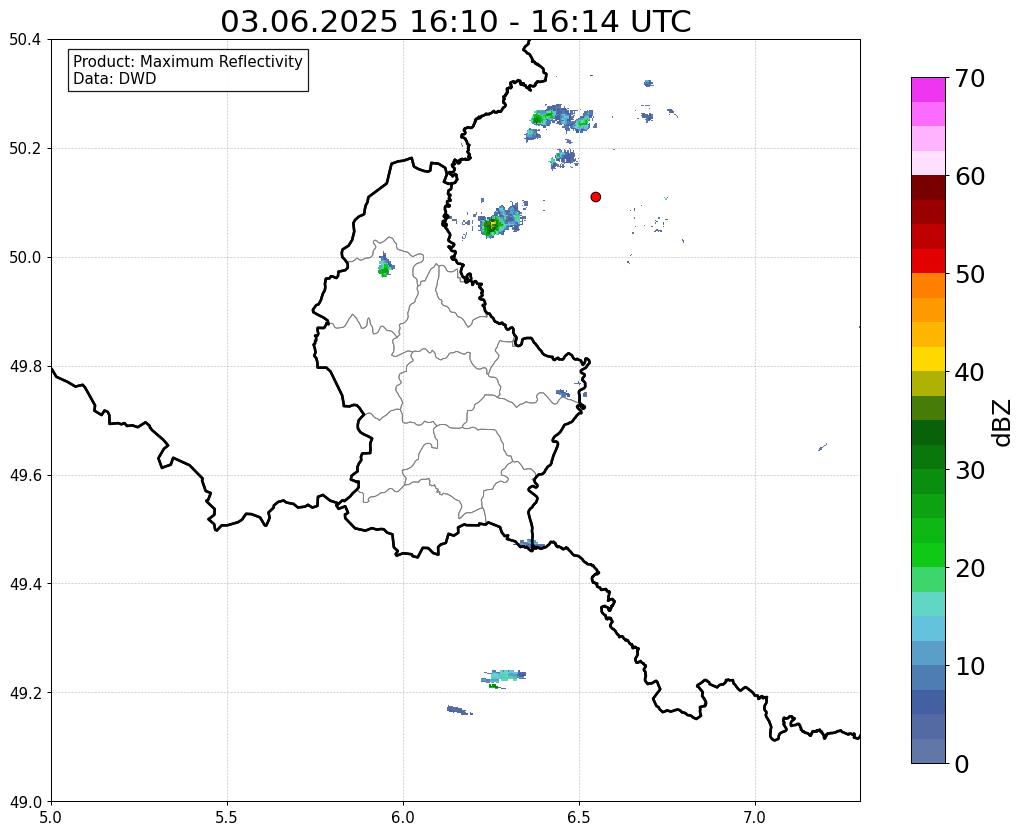Select the yellow 40 dBZ color band
Image resolution: width=1023 pixels, height=834 pixels.
928,359
